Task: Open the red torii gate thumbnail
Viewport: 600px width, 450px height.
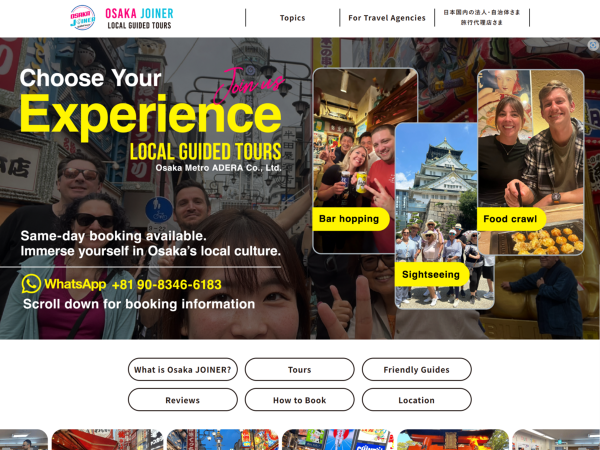Action: (x=453, y=440)
